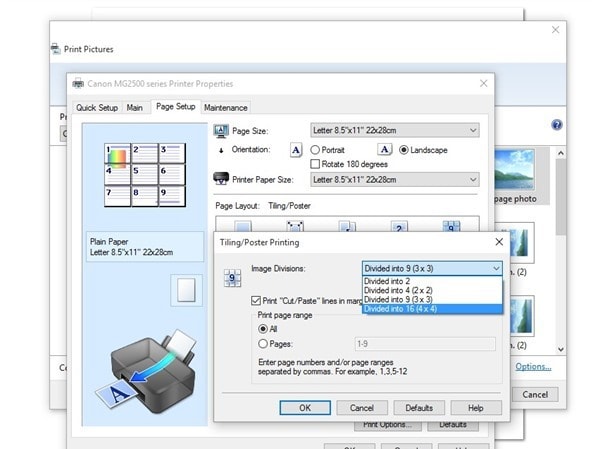600x449 pixels.
Task: Close the Tiling/Poster Printing dialog
Action: [499, 242]
